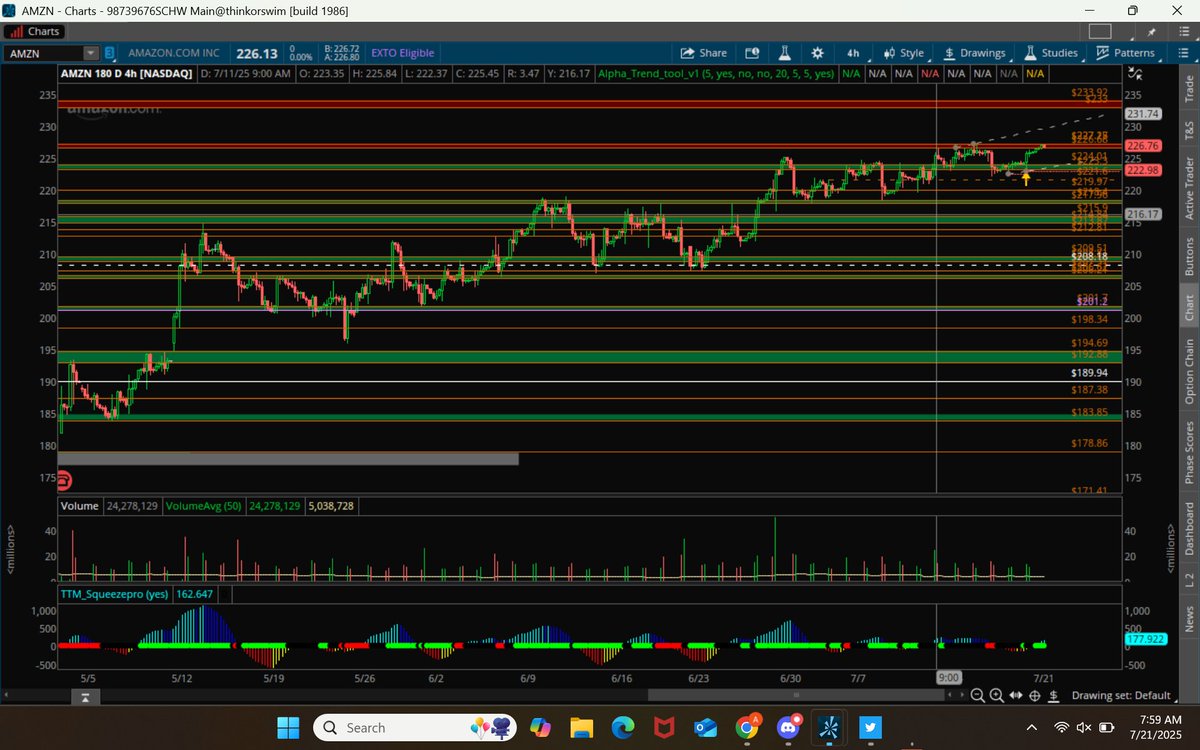
Task: Open chart settings gear icon
Action: click(818, 53)
